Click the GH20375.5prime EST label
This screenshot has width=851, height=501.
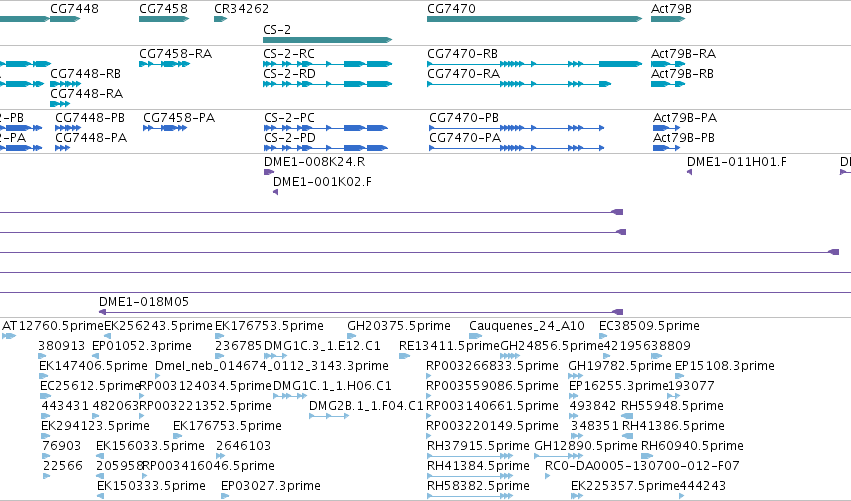coord(399,326)
